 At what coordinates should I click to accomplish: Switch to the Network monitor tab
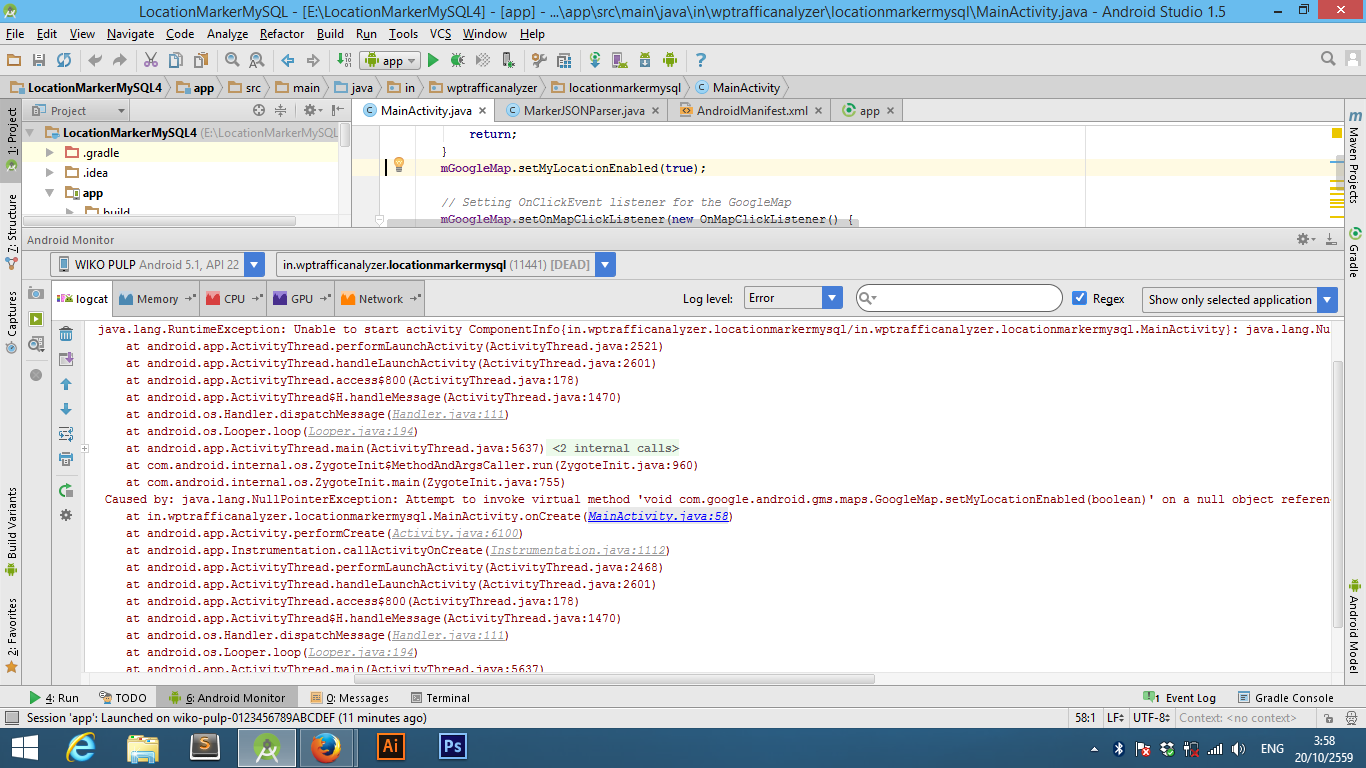[380, 299]
